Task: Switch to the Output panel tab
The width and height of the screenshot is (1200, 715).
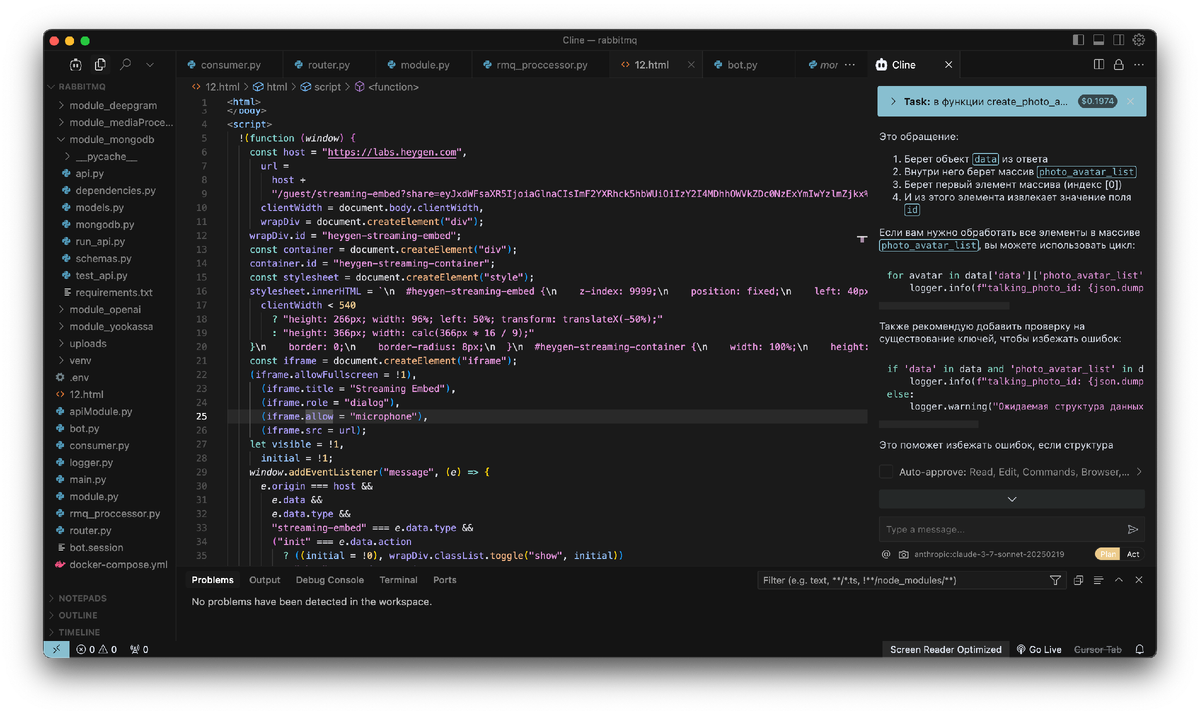Action: click(x=264, y=580)
